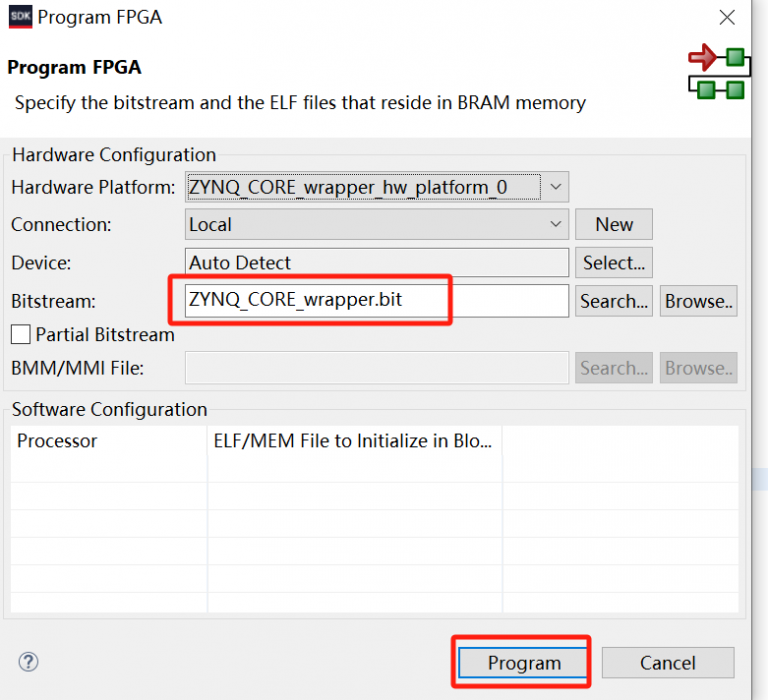The width and height of the screenshot is (768, 700).
Task: Select the ELF/MEM File column header
Action: point(354,441)
